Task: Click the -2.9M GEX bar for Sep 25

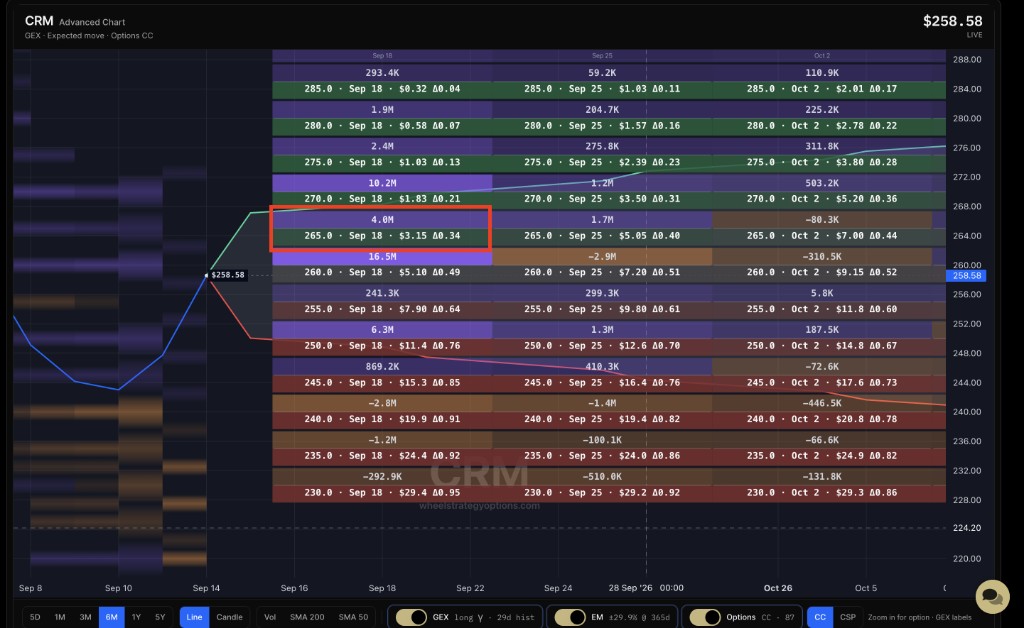Action: click(x=602, y=257)
